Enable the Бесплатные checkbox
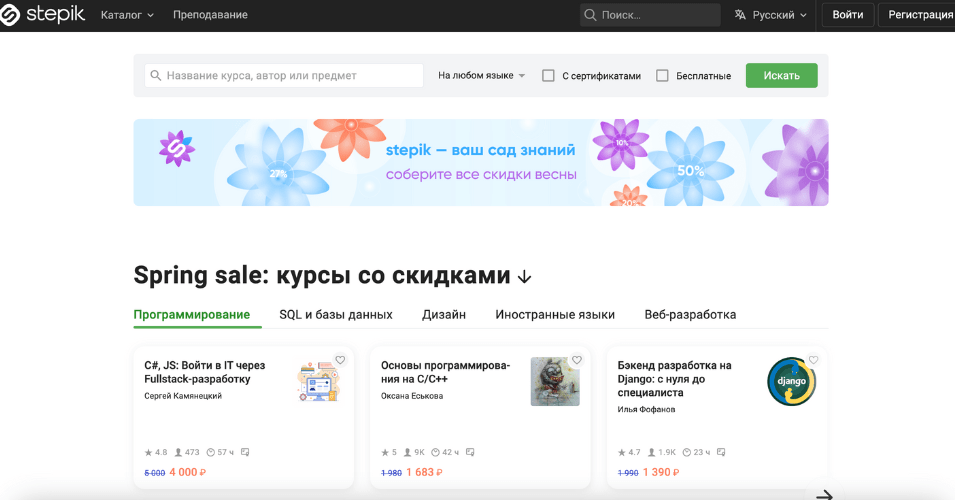Viewport: 955px width, 500px height. (662, 76)
